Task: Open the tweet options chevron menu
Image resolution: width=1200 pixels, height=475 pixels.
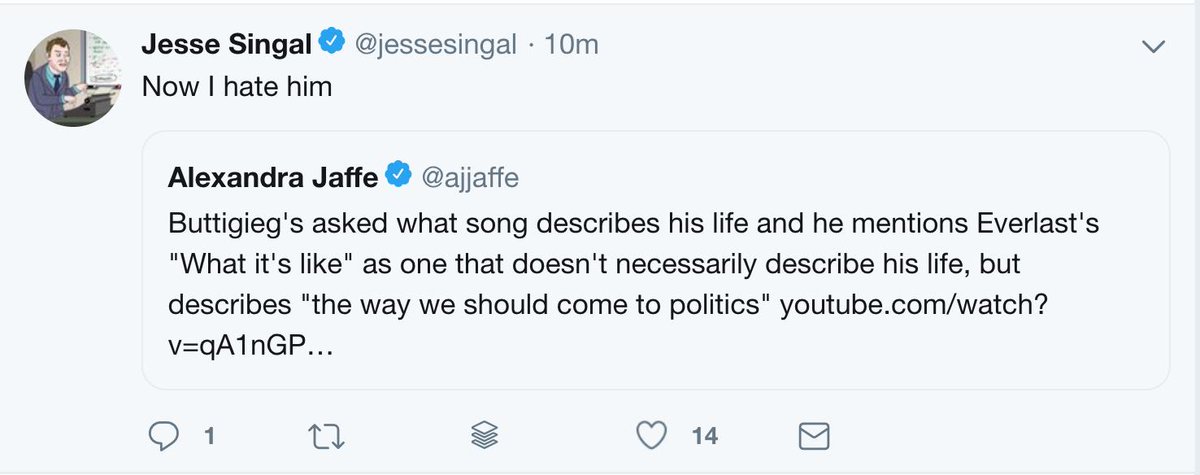Action: pyautogui.click(x=1154, y=46)
